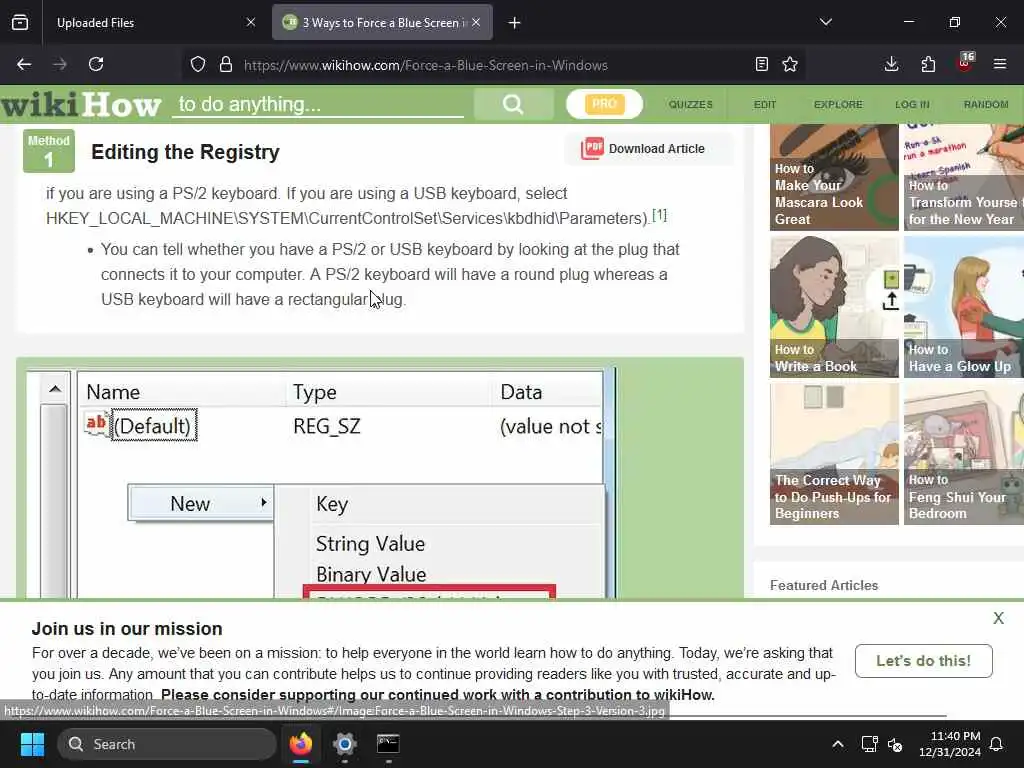
Task: Open the QUIZZES menu
Action: (690, 104)
